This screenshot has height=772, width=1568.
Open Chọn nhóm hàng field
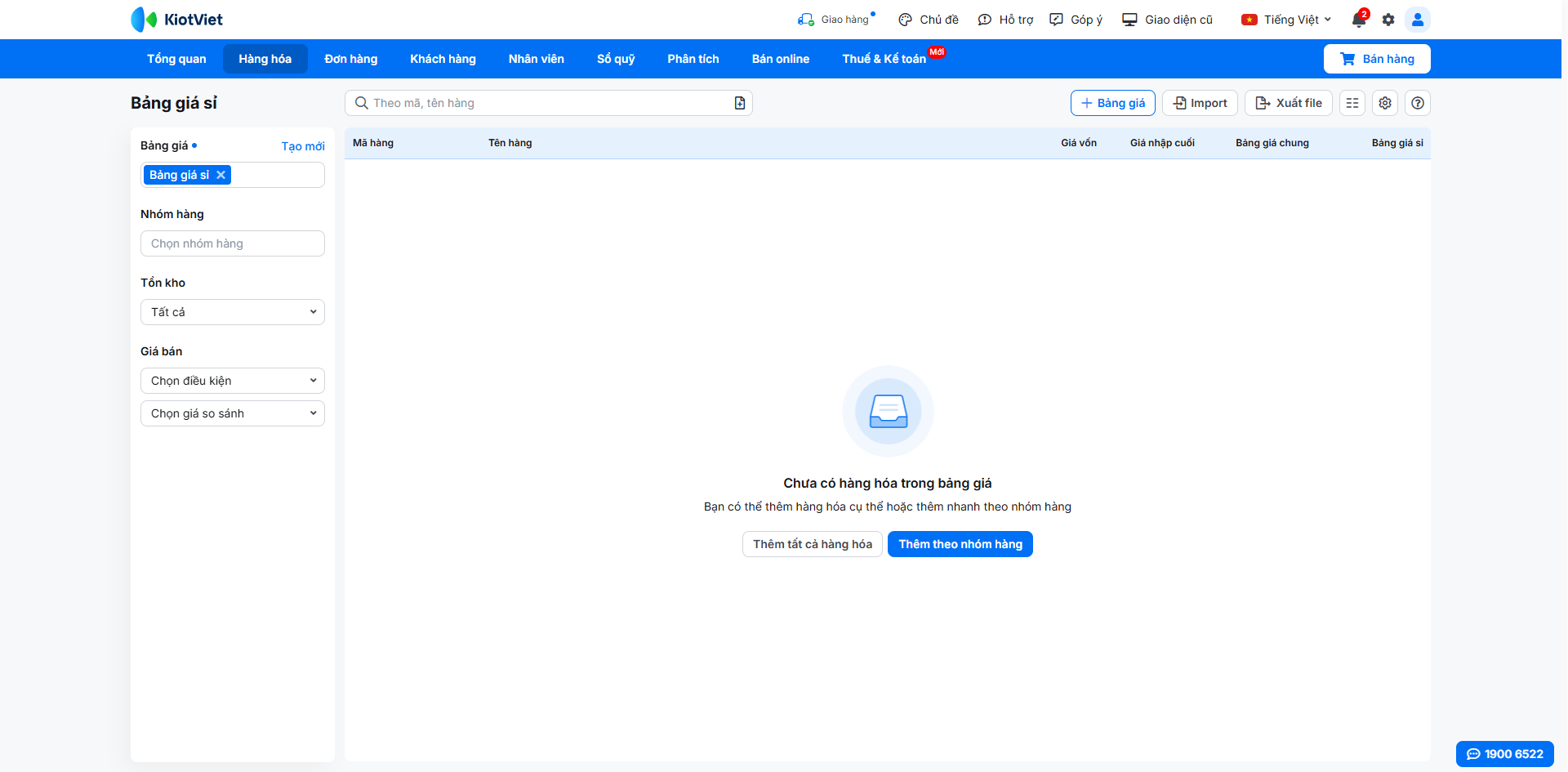coord(233,243)
